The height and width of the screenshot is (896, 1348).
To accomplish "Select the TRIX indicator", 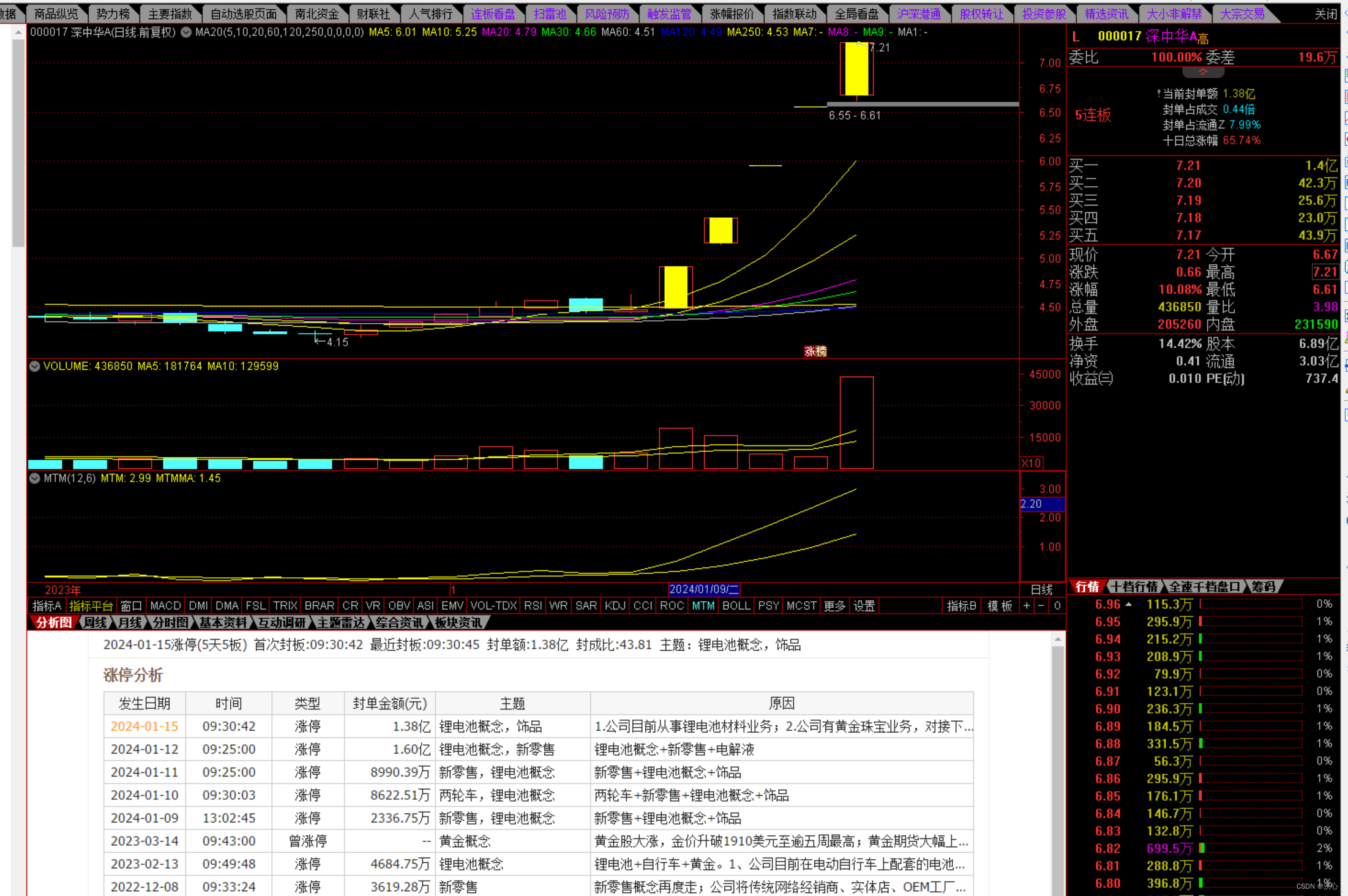I will point(285,606).
